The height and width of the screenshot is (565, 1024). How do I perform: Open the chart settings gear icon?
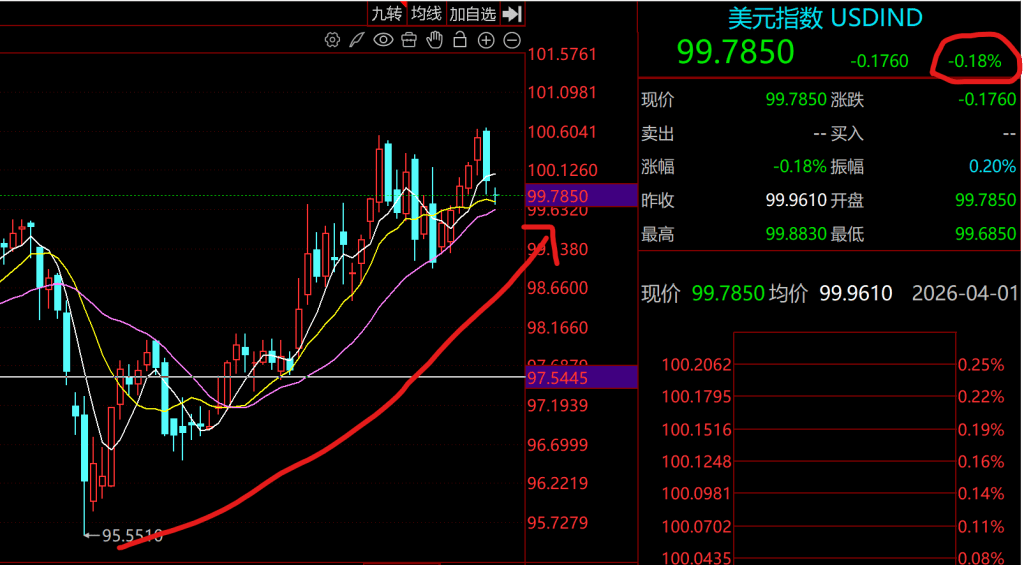coord(332,40)
